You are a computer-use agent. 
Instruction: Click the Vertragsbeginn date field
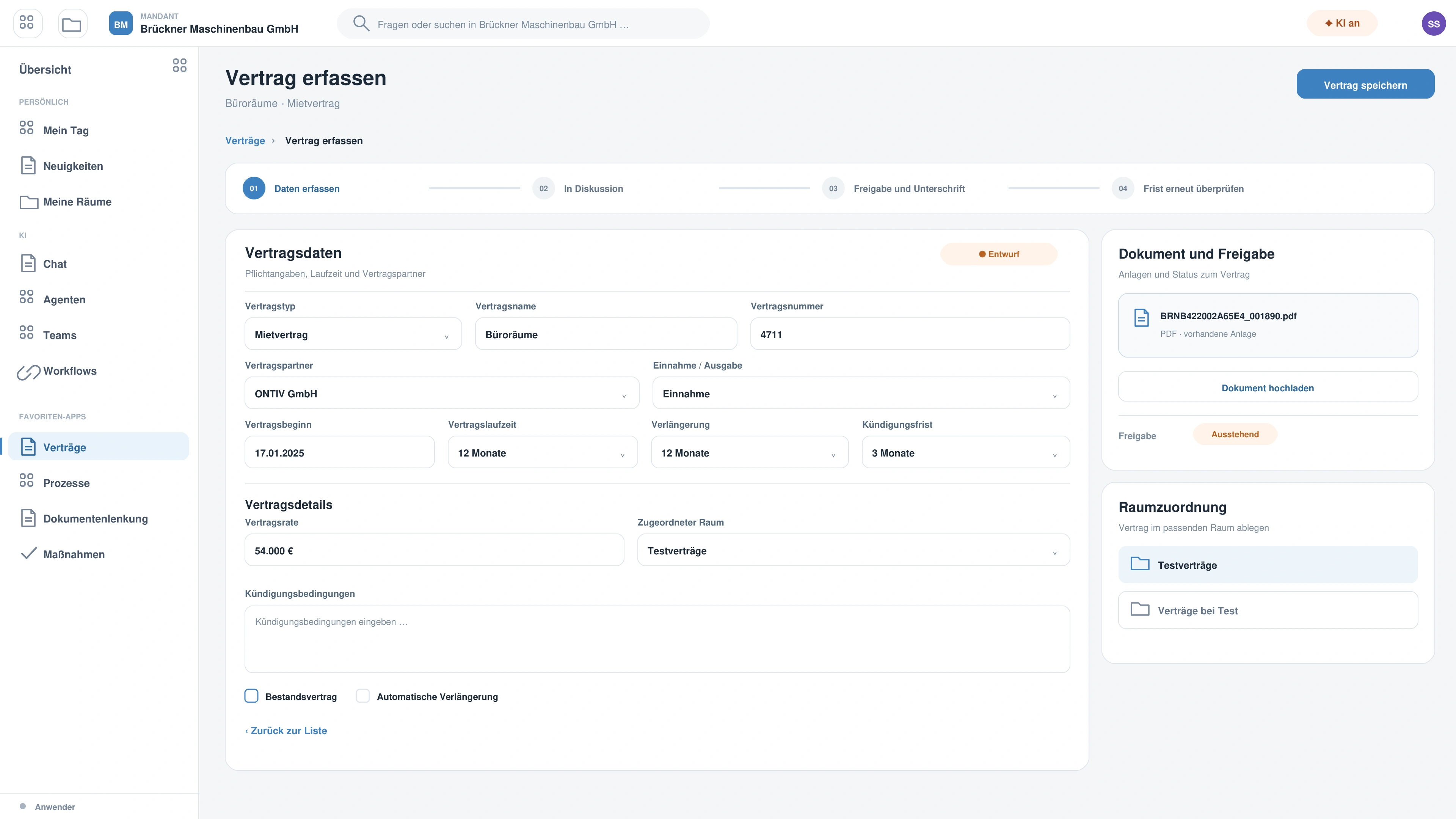339,452
